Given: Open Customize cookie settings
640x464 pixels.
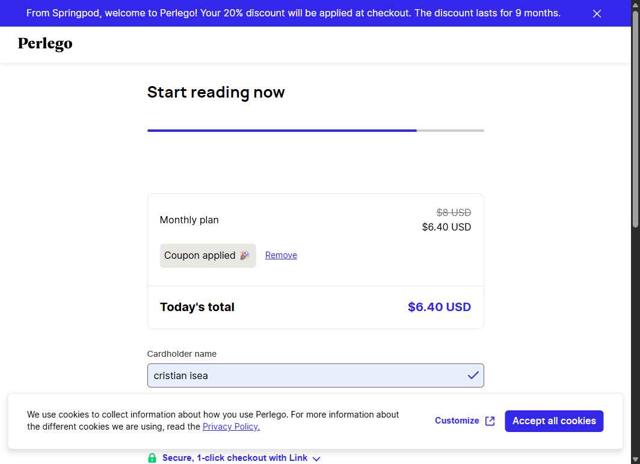Looking at the screenshot, I should pos(457,421).
